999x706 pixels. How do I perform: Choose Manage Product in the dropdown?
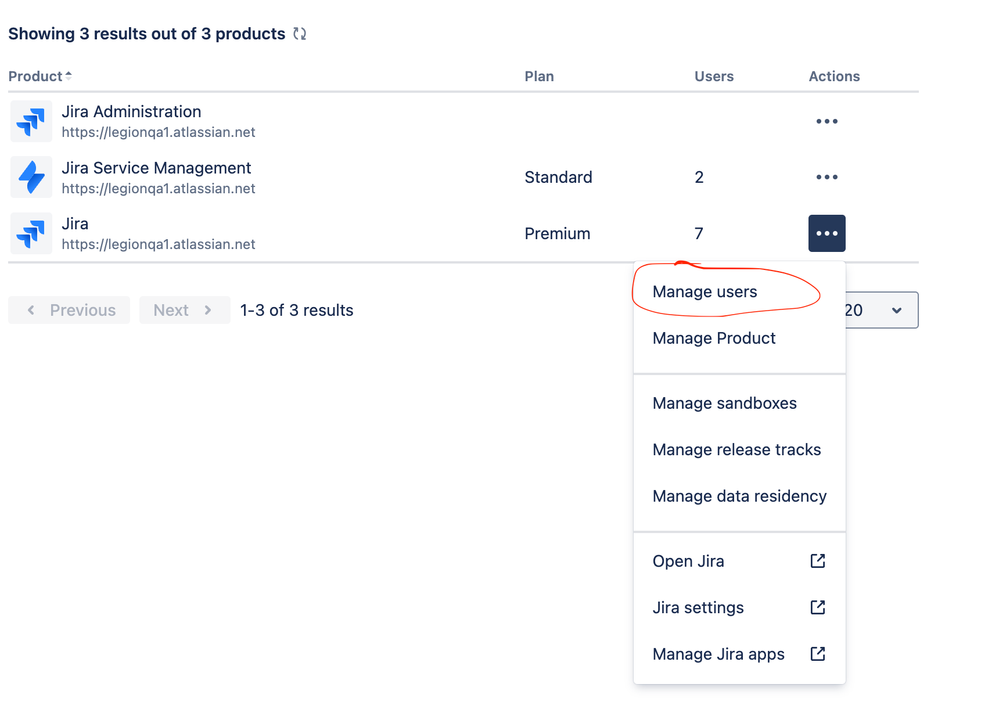tap(739, 338)
